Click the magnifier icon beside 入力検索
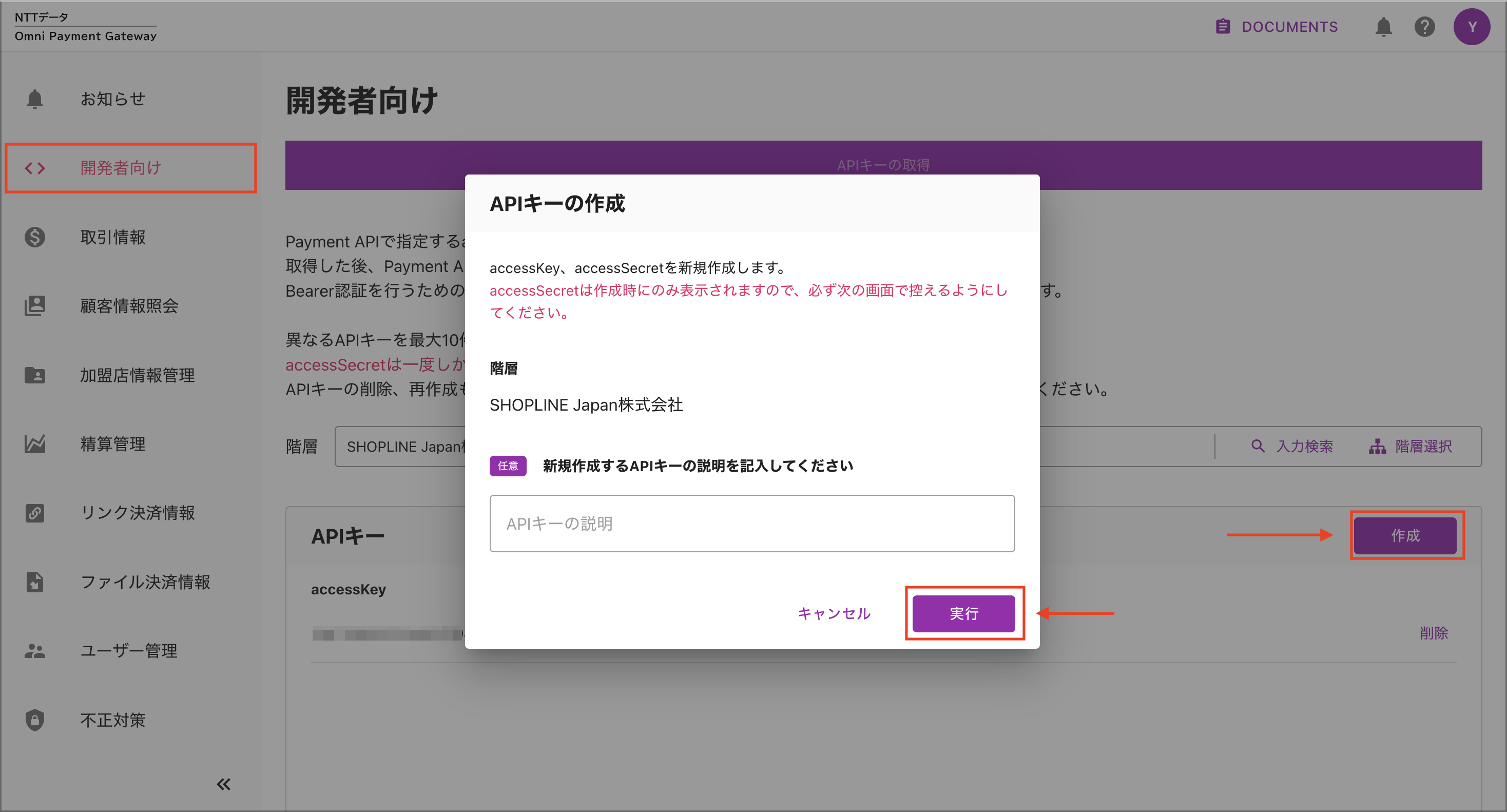This screenshot has height=812, width=1507. click(1258, 447)
